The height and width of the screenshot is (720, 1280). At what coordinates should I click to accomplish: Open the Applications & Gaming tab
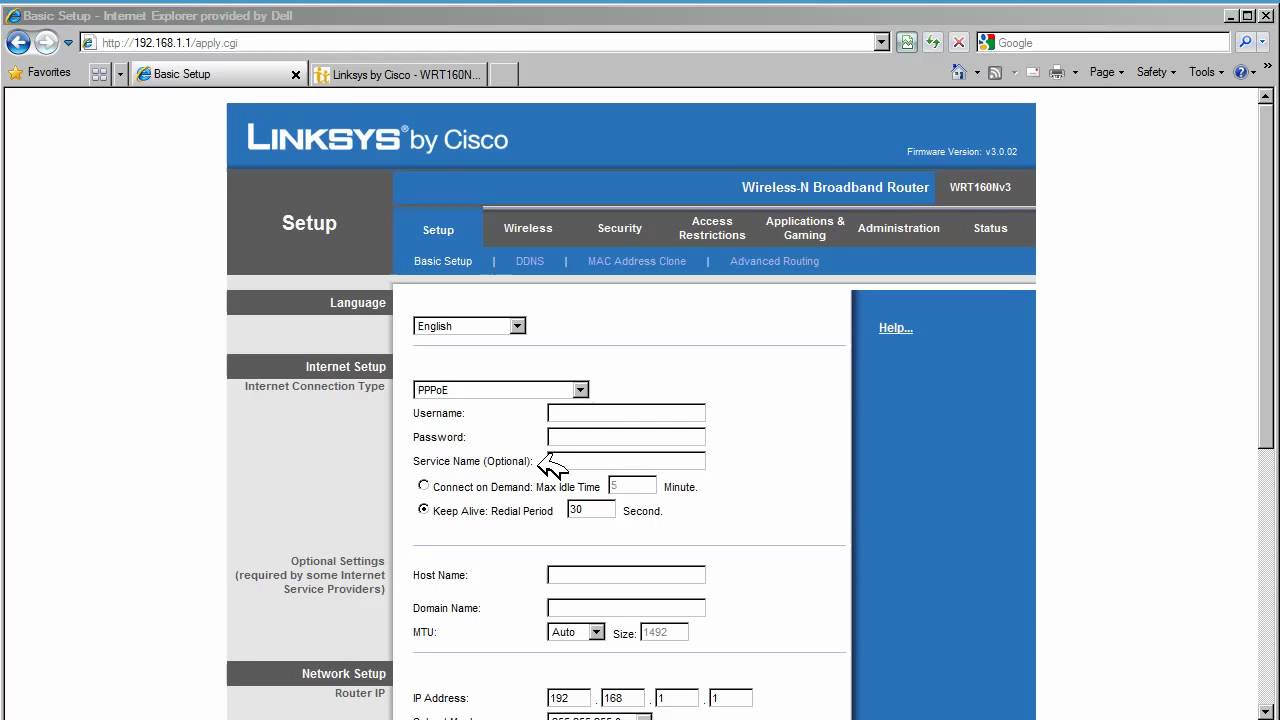point(805,228)
